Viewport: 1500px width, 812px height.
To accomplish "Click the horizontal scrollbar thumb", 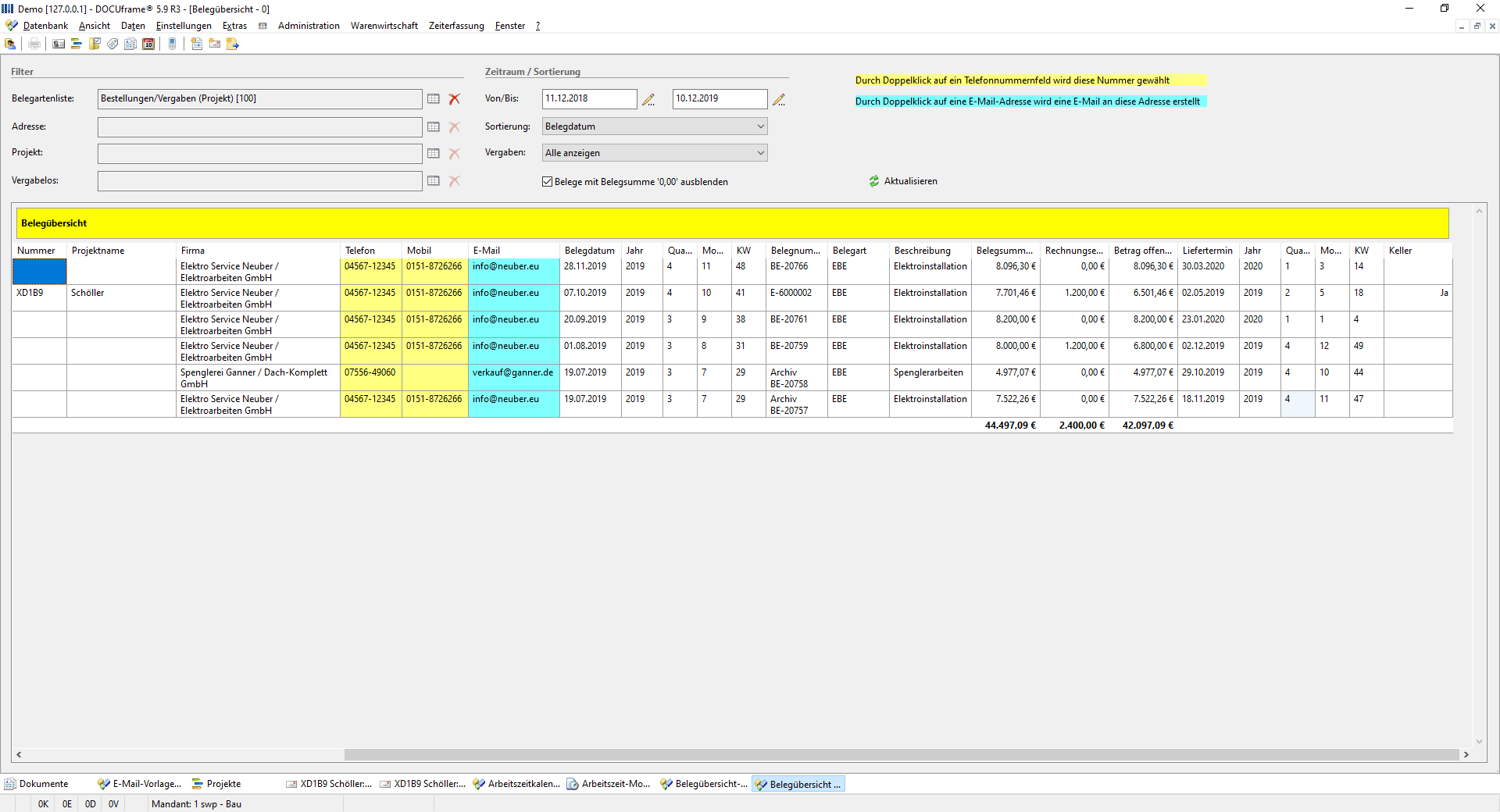I will pyautogui.click(x=902, y=755).
